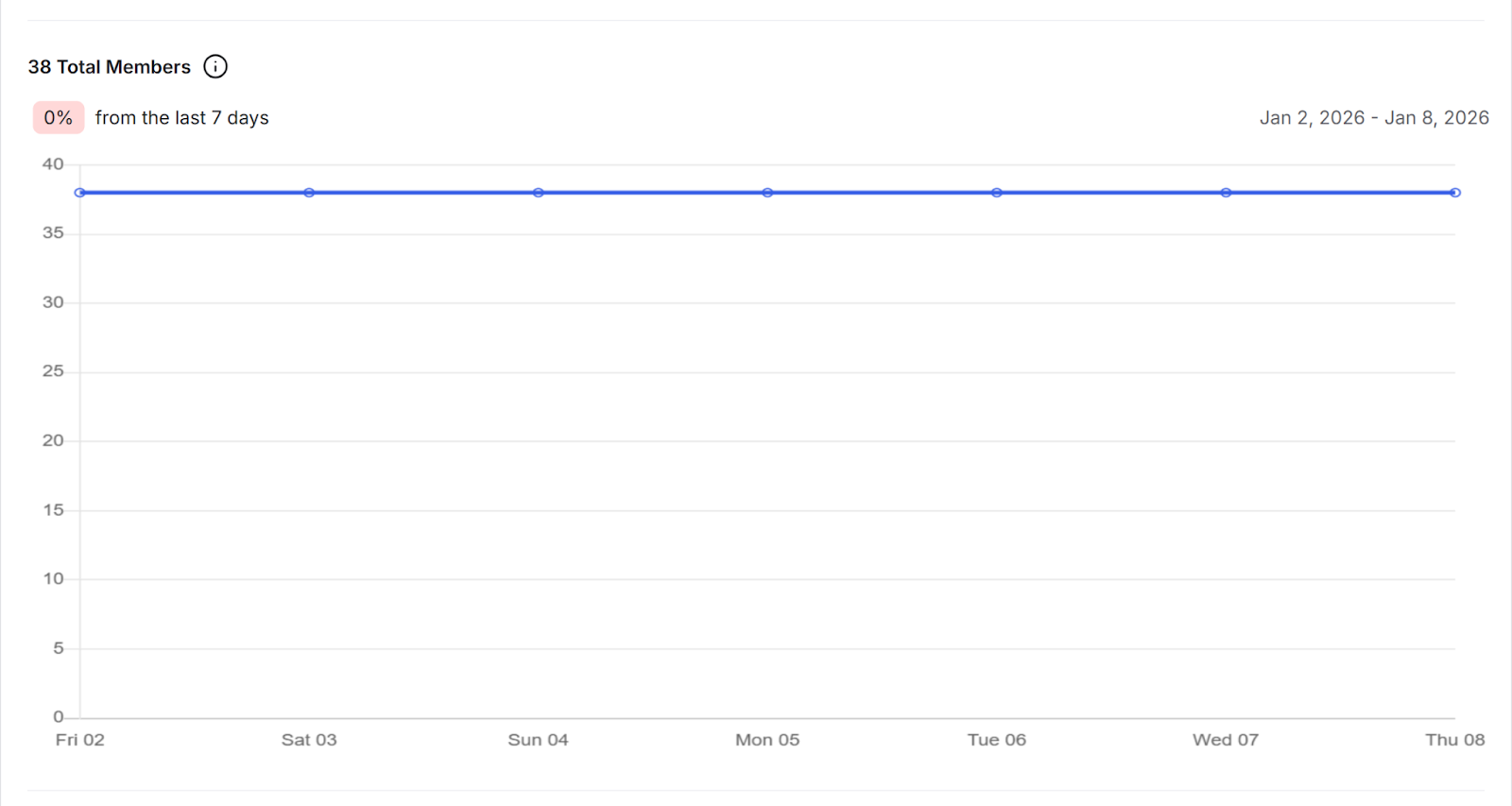Click the "20" y-axis label
1512x806 pixels.
[x=53, y=441]
